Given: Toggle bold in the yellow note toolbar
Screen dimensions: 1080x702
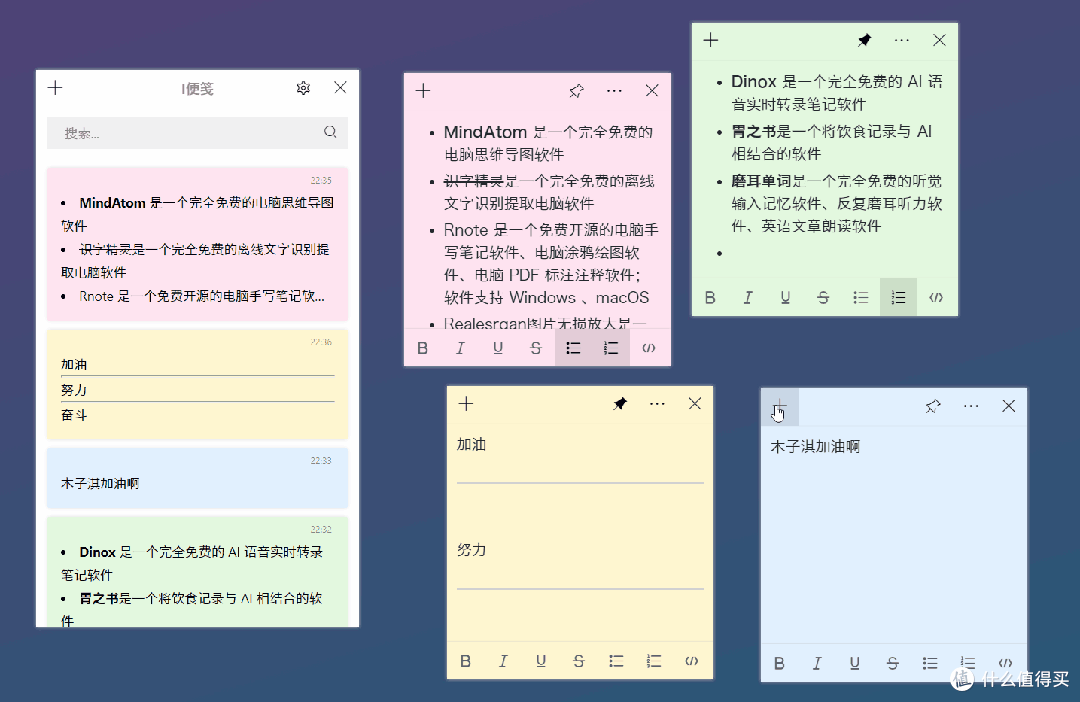Looking at the screenshot, I should [x=466, y=661].
